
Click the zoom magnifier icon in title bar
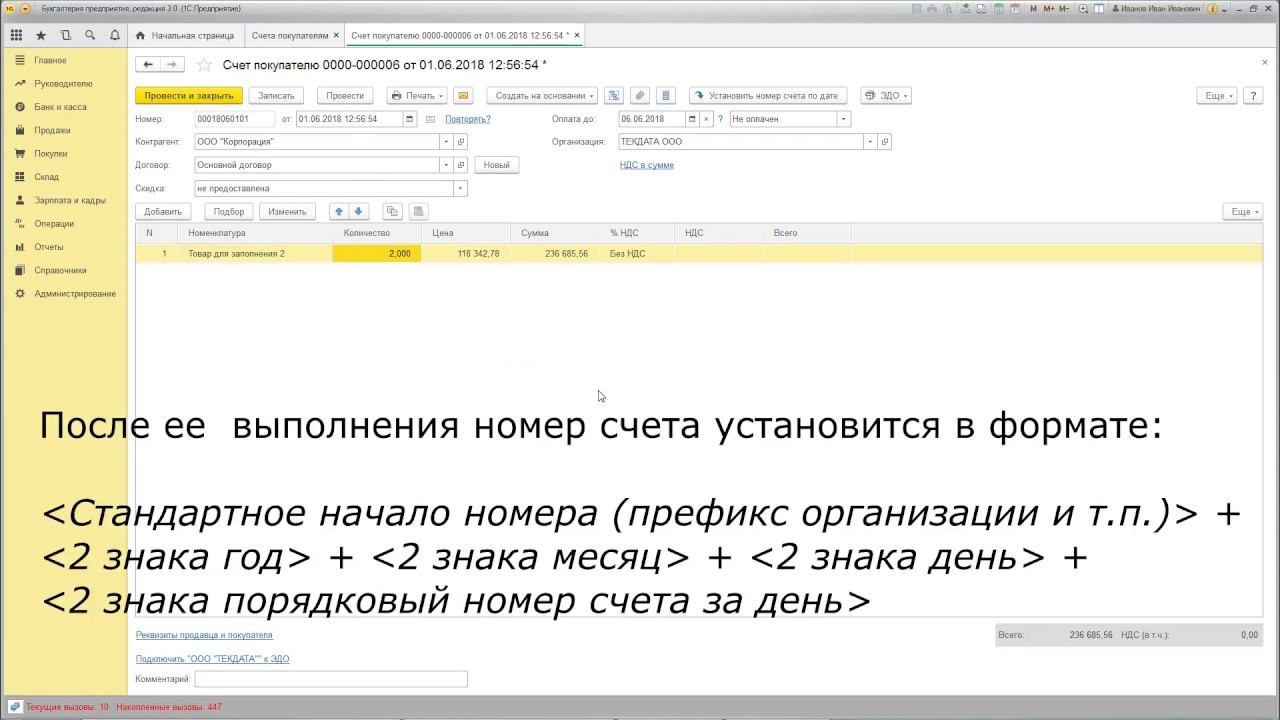[1084, 9]
